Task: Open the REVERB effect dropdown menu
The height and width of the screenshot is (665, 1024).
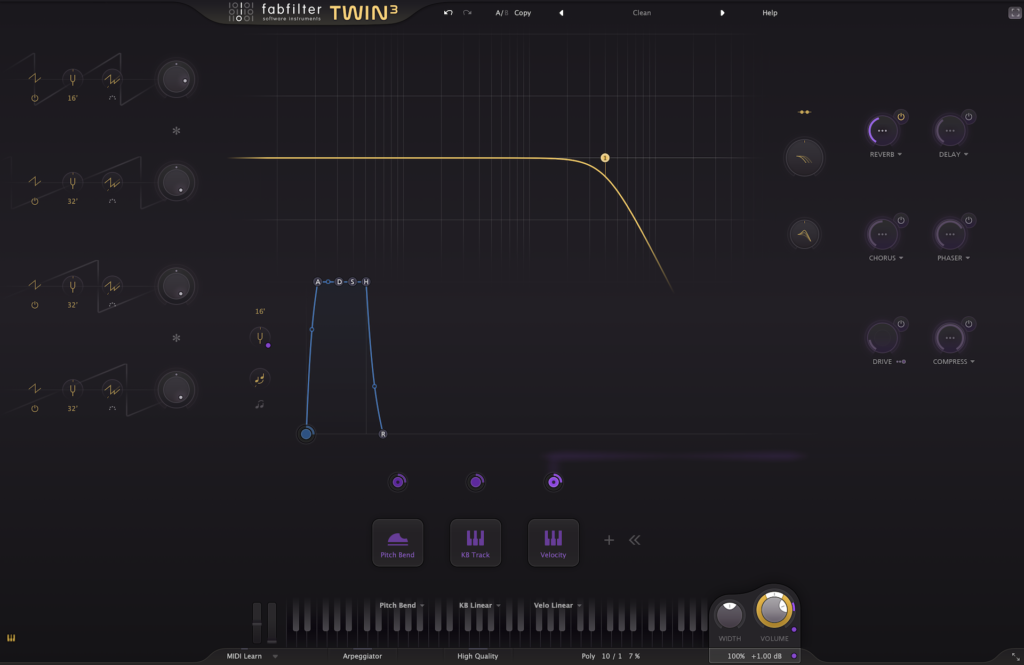Action: [885, 155]
